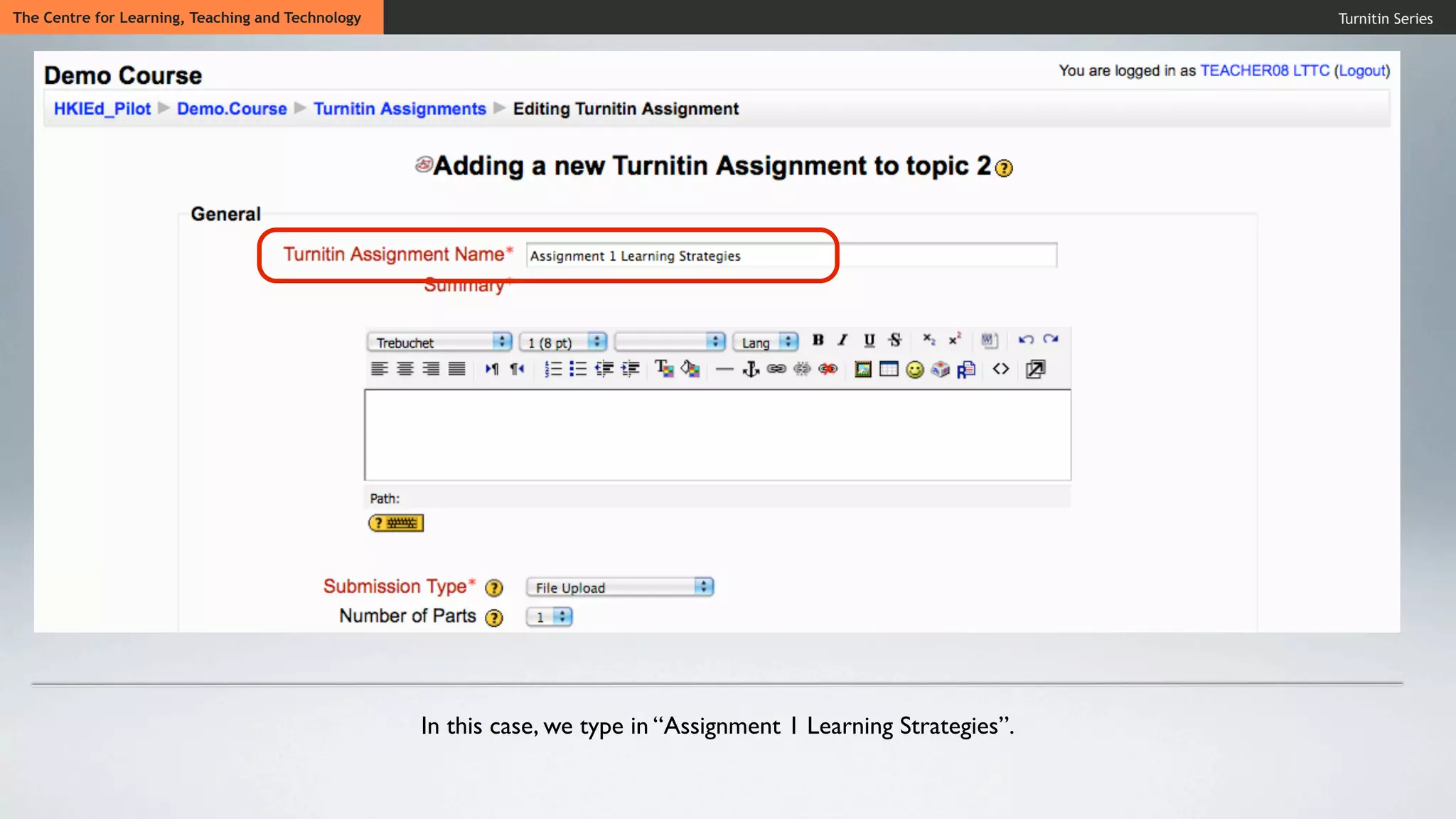Toggle underline formatting in the editor toolbar
The width and height of the screenshot is (1456, 819).
[x=869, y=340]
